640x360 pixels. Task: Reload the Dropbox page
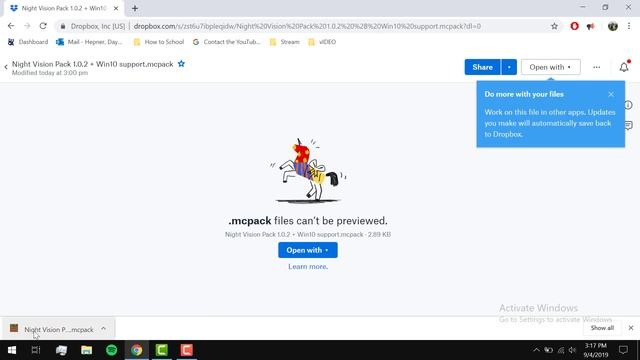click(43, 26)
